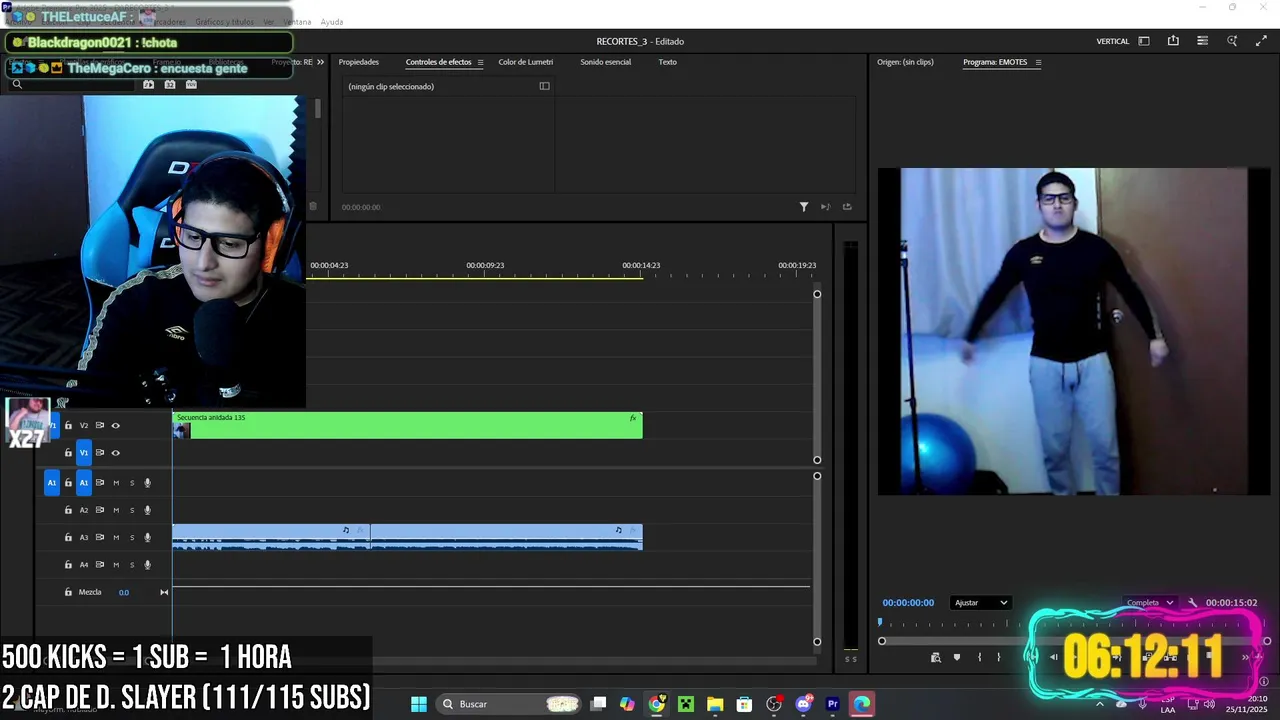1280x720 pixels.
Task: Click the program monitor playhead marker
Action: click(x=880, y=622)
